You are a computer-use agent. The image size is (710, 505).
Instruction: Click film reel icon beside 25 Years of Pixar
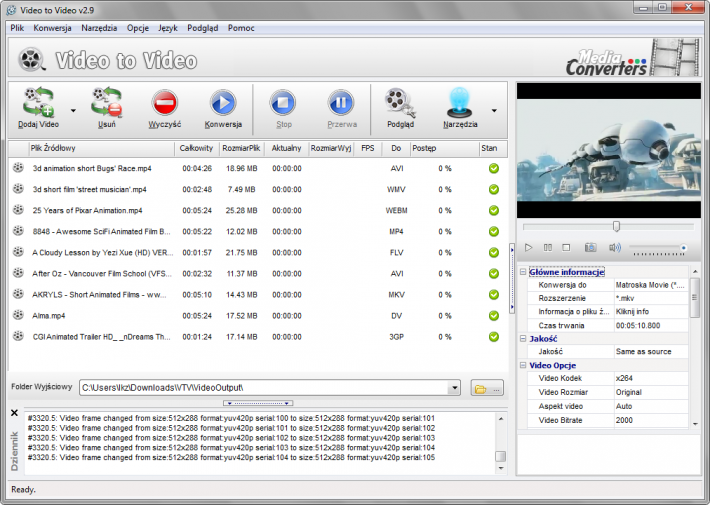[x=18, y=210]
